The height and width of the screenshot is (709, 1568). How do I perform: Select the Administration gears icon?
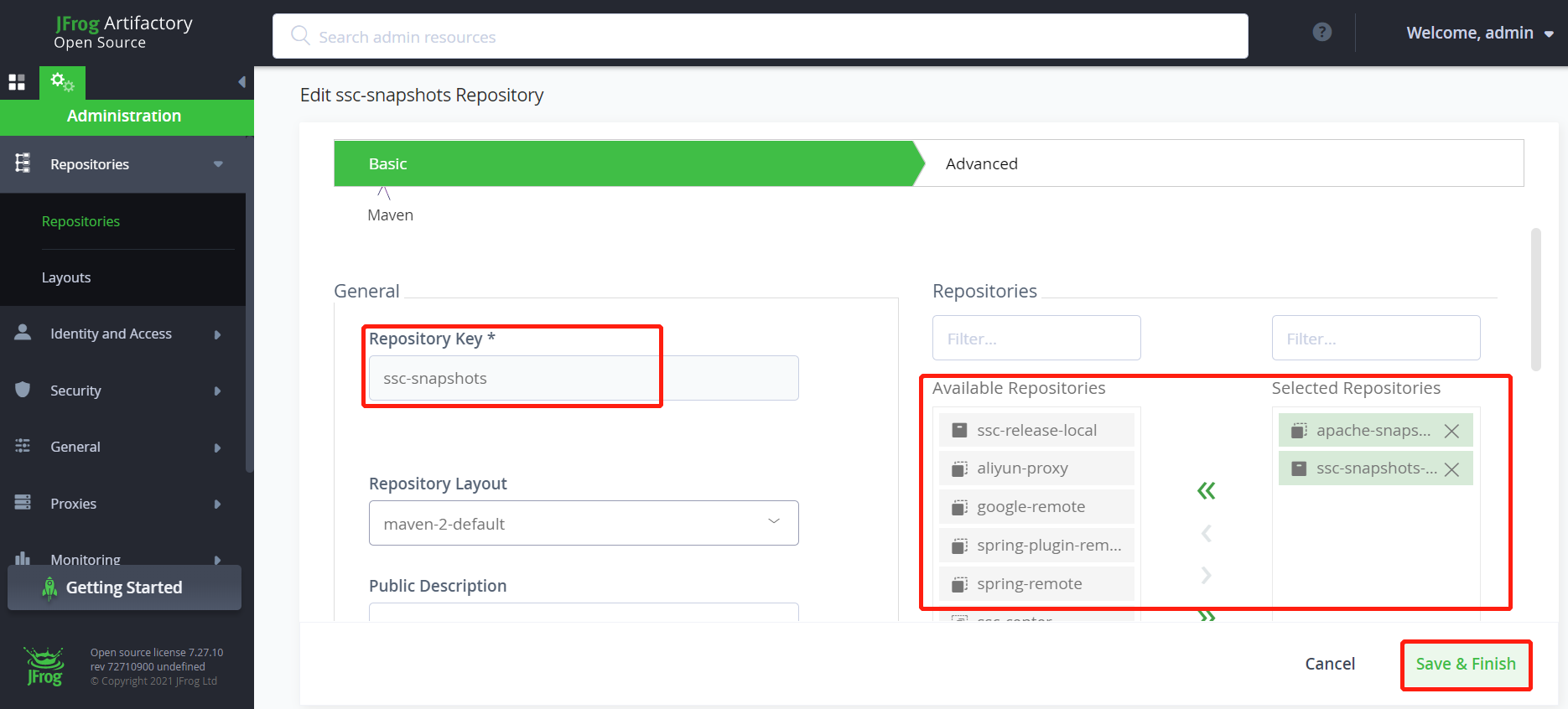[x=62, y=82]
